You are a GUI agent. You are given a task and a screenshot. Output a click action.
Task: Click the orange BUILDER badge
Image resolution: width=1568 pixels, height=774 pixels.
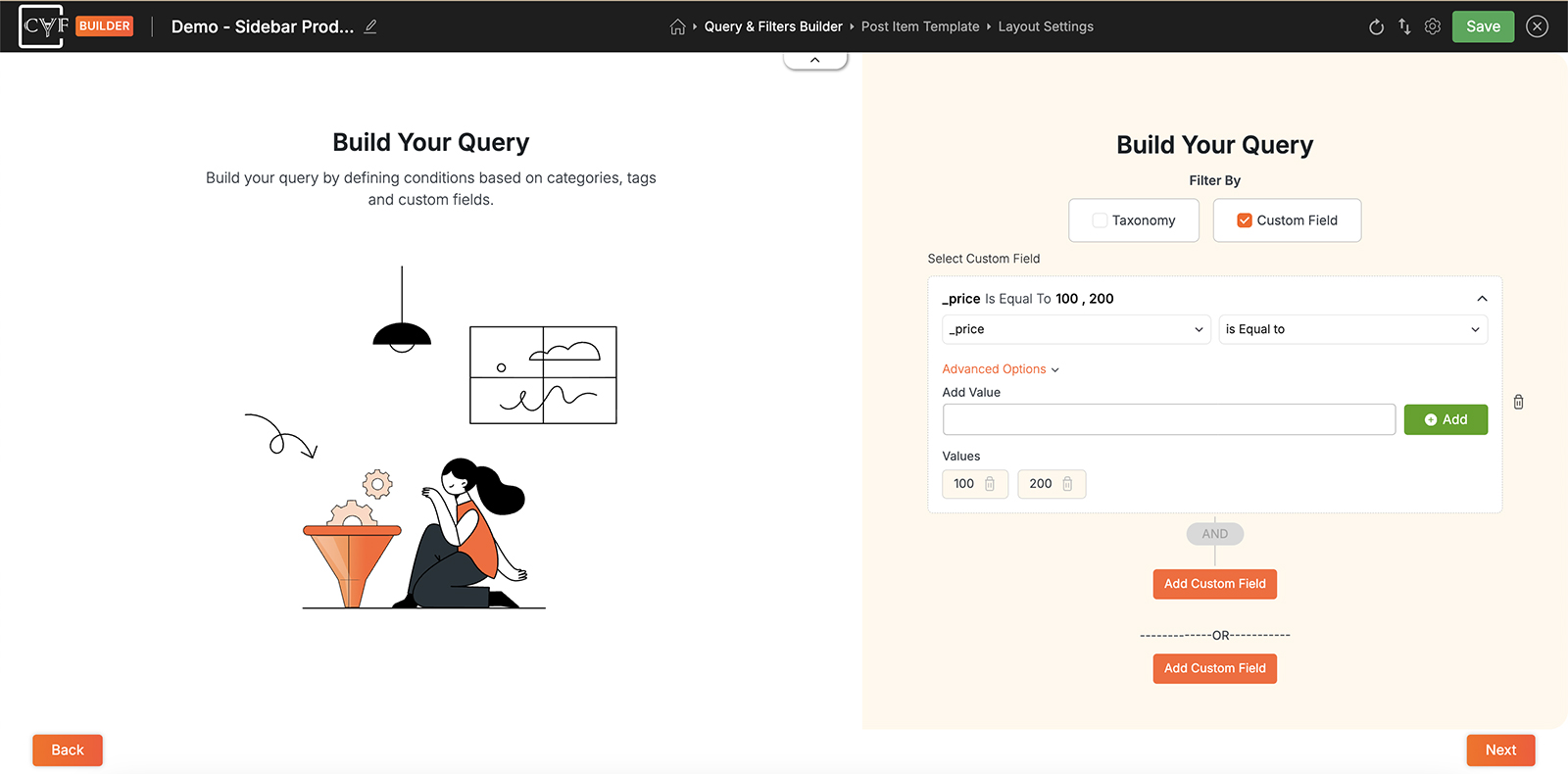pos(105,26)
